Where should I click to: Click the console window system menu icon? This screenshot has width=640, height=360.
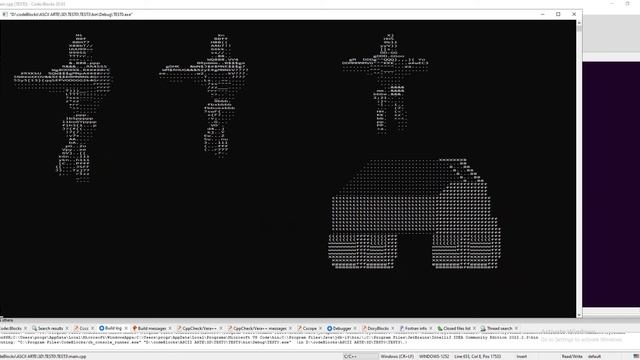[x=5, y=14]
